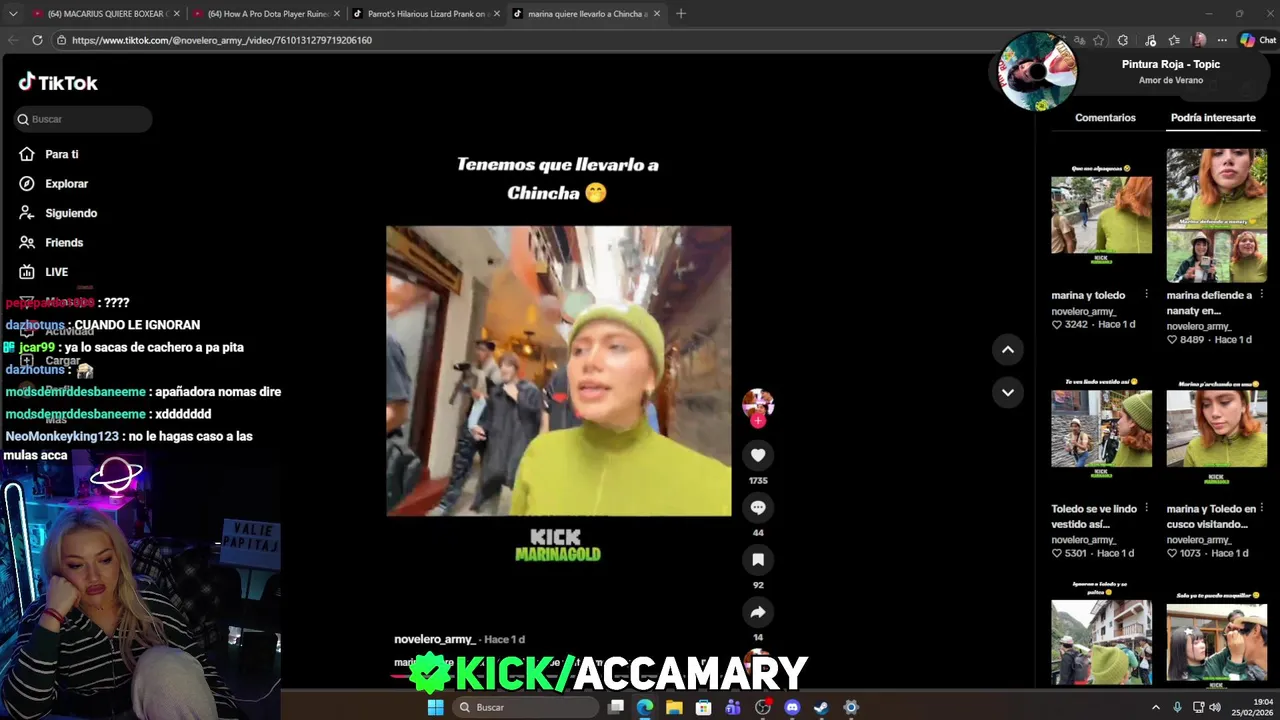Open options for 'marina defiende a nanaty' video
This screenshot has width=1280, height=720.
[x=1261, y=295]
